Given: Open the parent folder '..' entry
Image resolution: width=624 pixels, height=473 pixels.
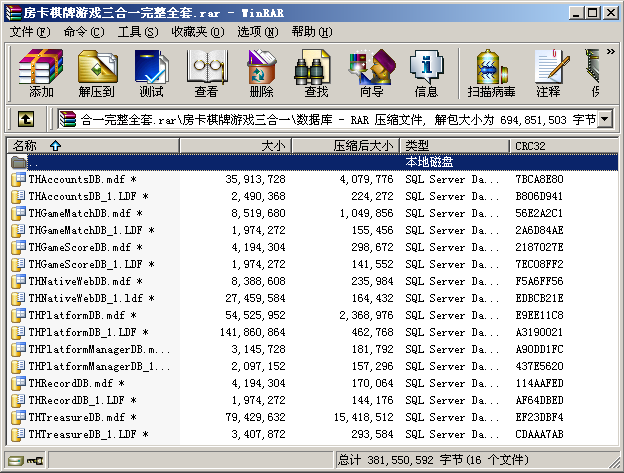Looking at the screenshot, I should [33, 162].
